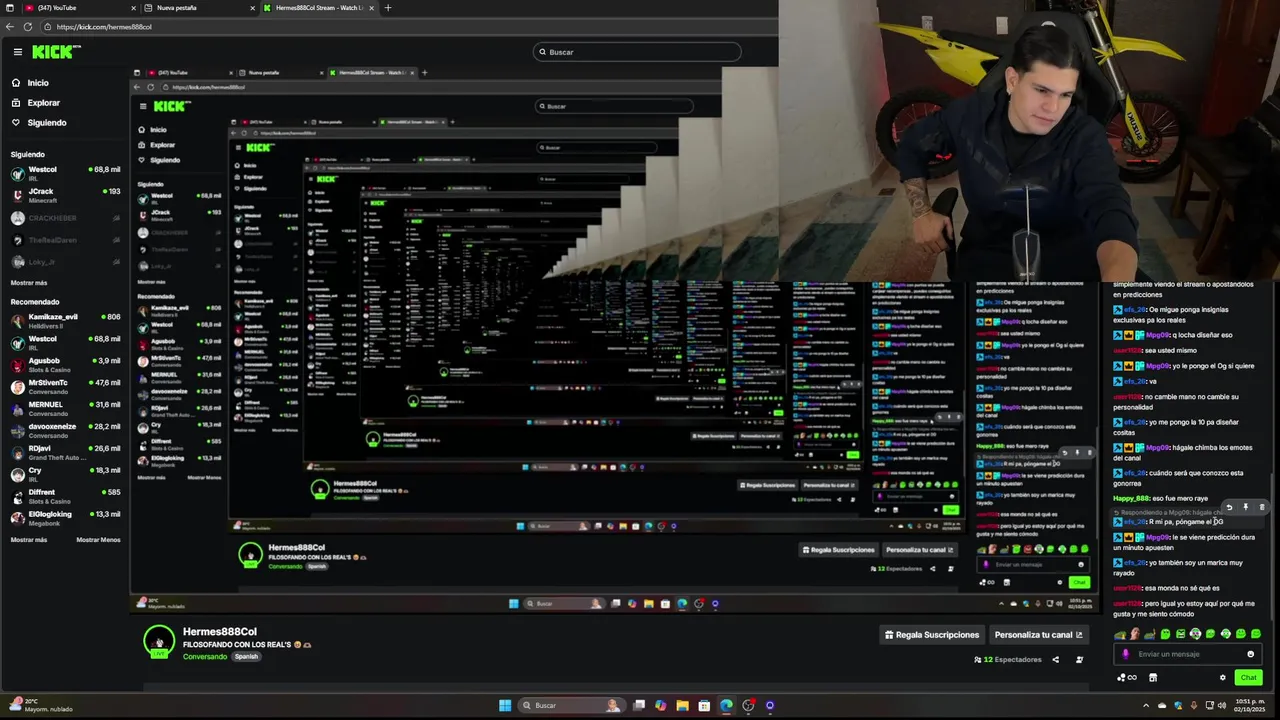Open the Windows Start button on the outermost taskbar
1280x720 pixels.
click(x=506, y=705)
